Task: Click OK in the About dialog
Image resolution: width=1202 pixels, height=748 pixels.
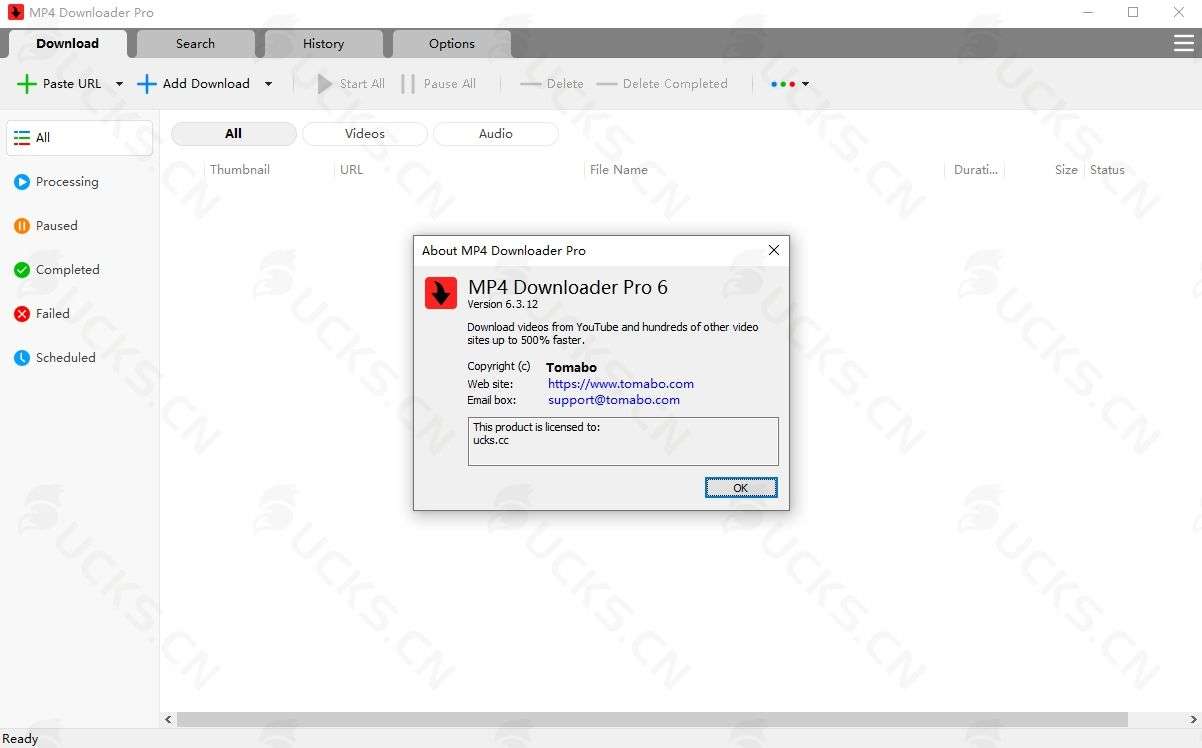Action: click(741, 488)
